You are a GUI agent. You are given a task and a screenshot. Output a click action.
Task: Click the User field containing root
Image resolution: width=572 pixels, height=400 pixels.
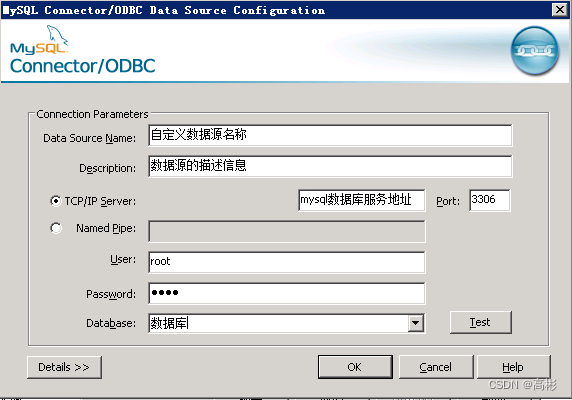coord(287,262)
